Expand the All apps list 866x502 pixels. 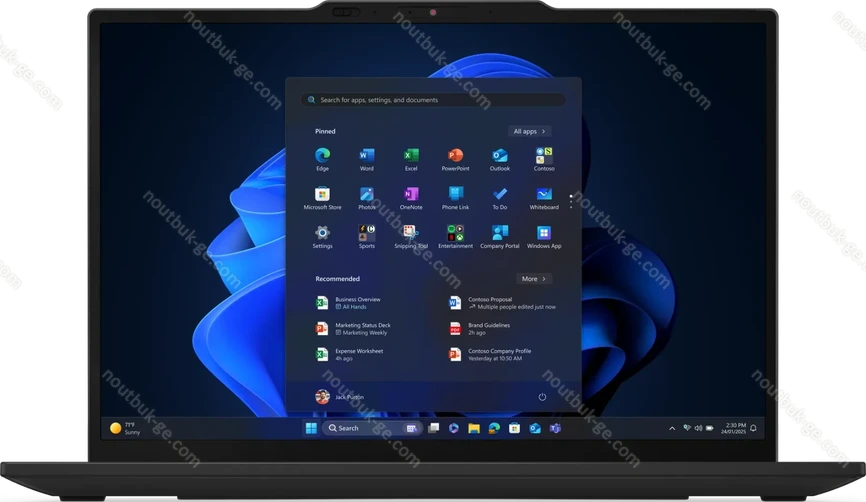530,131
